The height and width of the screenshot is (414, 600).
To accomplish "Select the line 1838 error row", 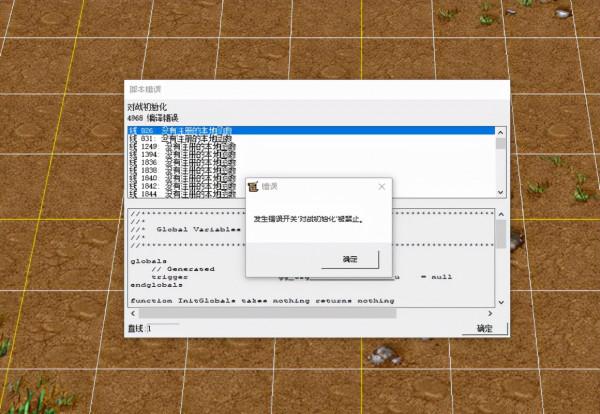I will click(x=180, y=170).
